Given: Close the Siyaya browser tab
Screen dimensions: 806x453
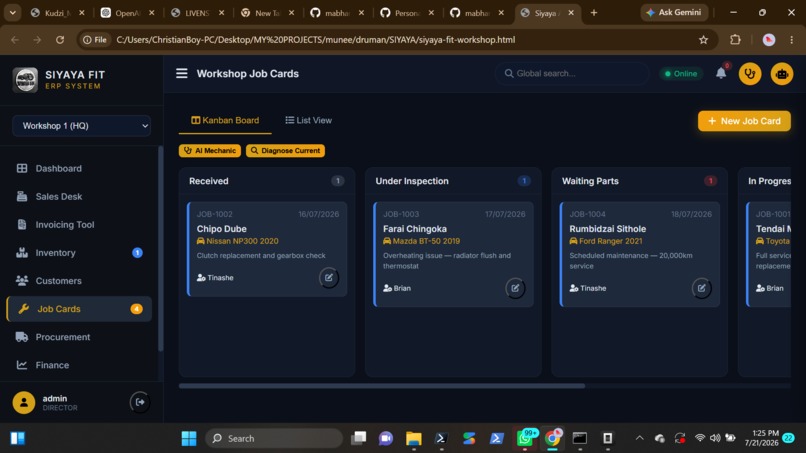Looking at the screenshot, I should click(571, 13).
